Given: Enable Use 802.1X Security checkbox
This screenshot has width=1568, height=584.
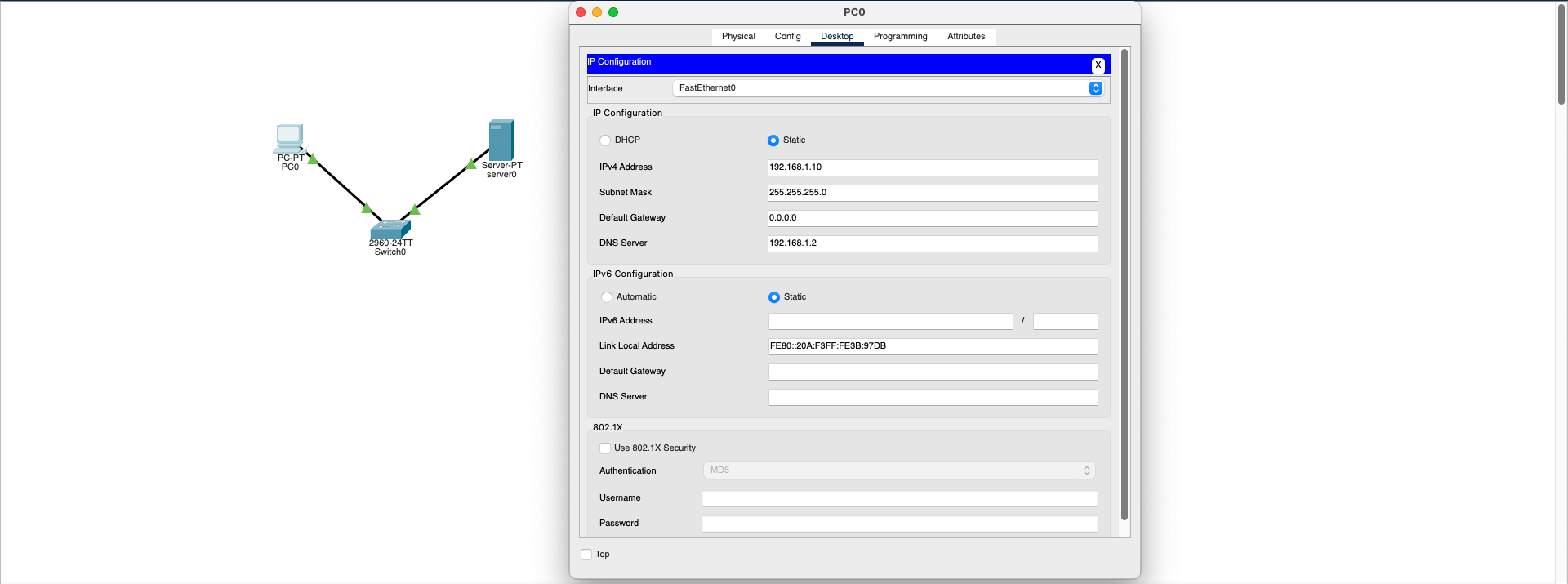Looking at the screenshot, I should [x=605, y=448].
